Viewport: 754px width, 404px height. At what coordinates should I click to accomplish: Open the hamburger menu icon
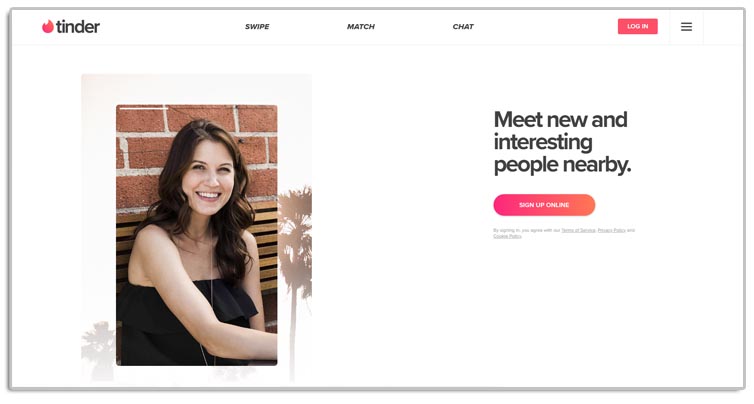click(686, 27)
